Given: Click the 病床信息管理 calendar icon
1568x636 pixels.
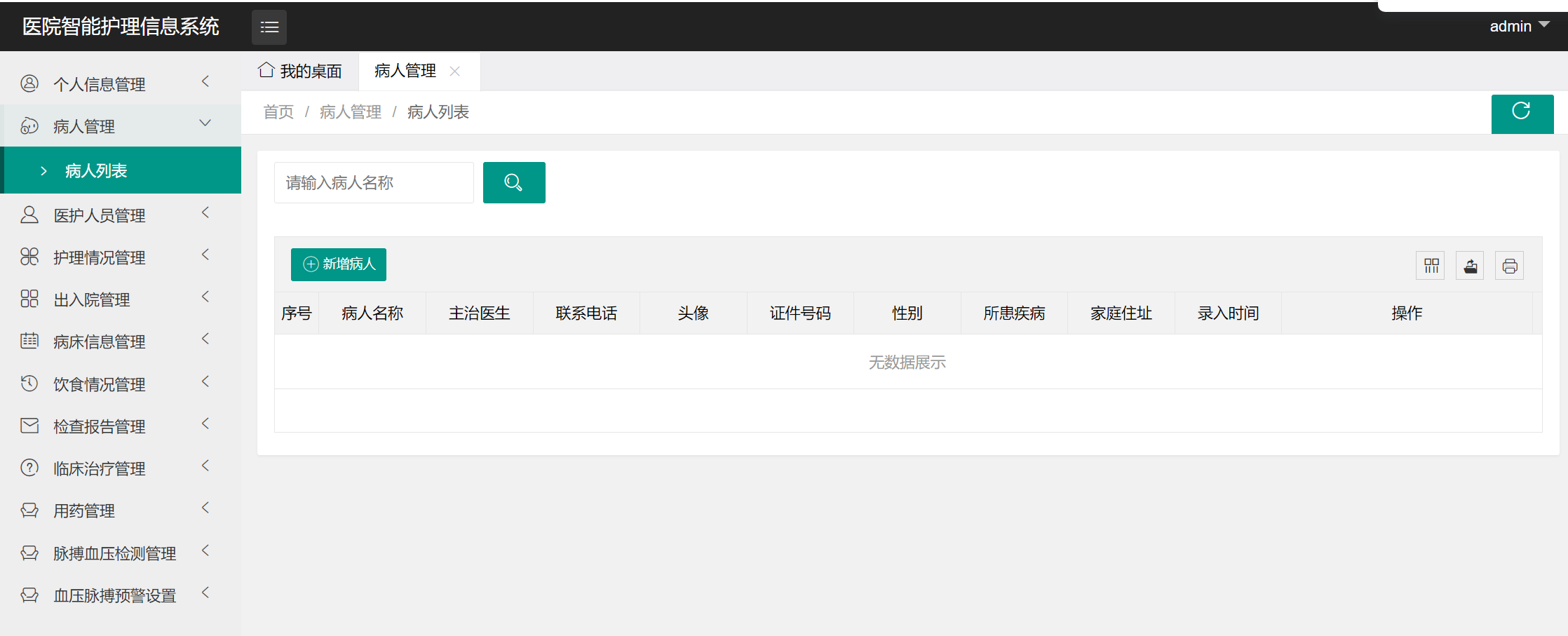Looking at the screenshot, I should pos(29,341).
